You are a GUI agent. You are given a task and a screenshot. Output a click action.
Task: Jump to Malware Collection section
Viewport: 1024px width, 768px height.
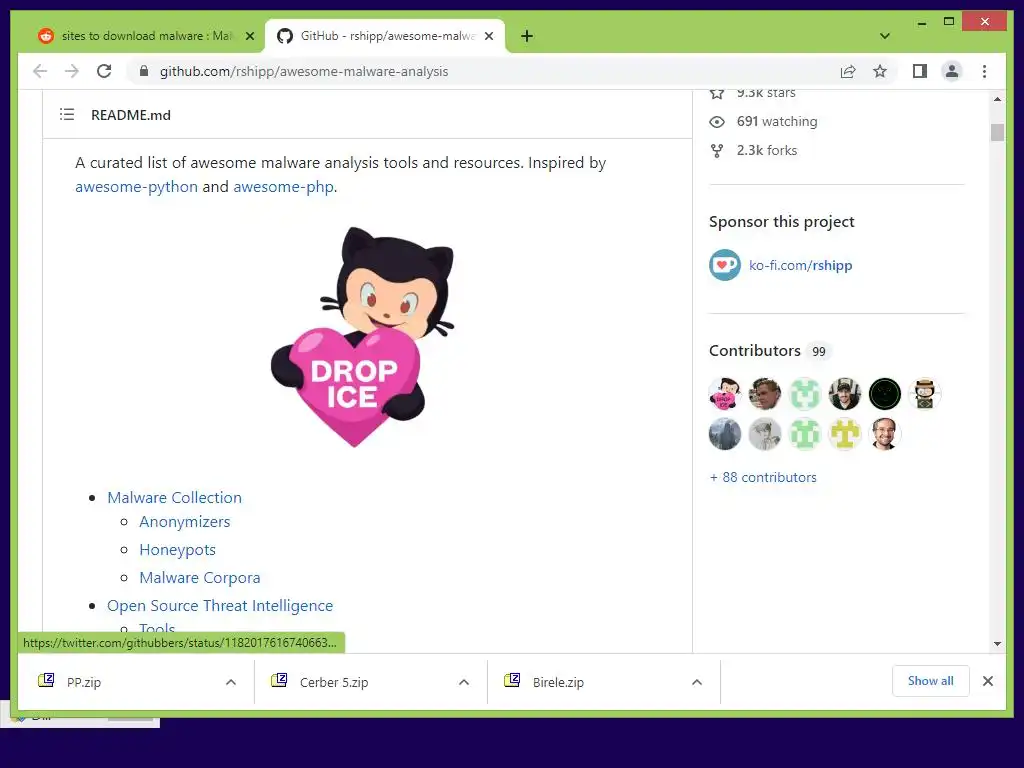pyautogui.click(x=174, y=498)
